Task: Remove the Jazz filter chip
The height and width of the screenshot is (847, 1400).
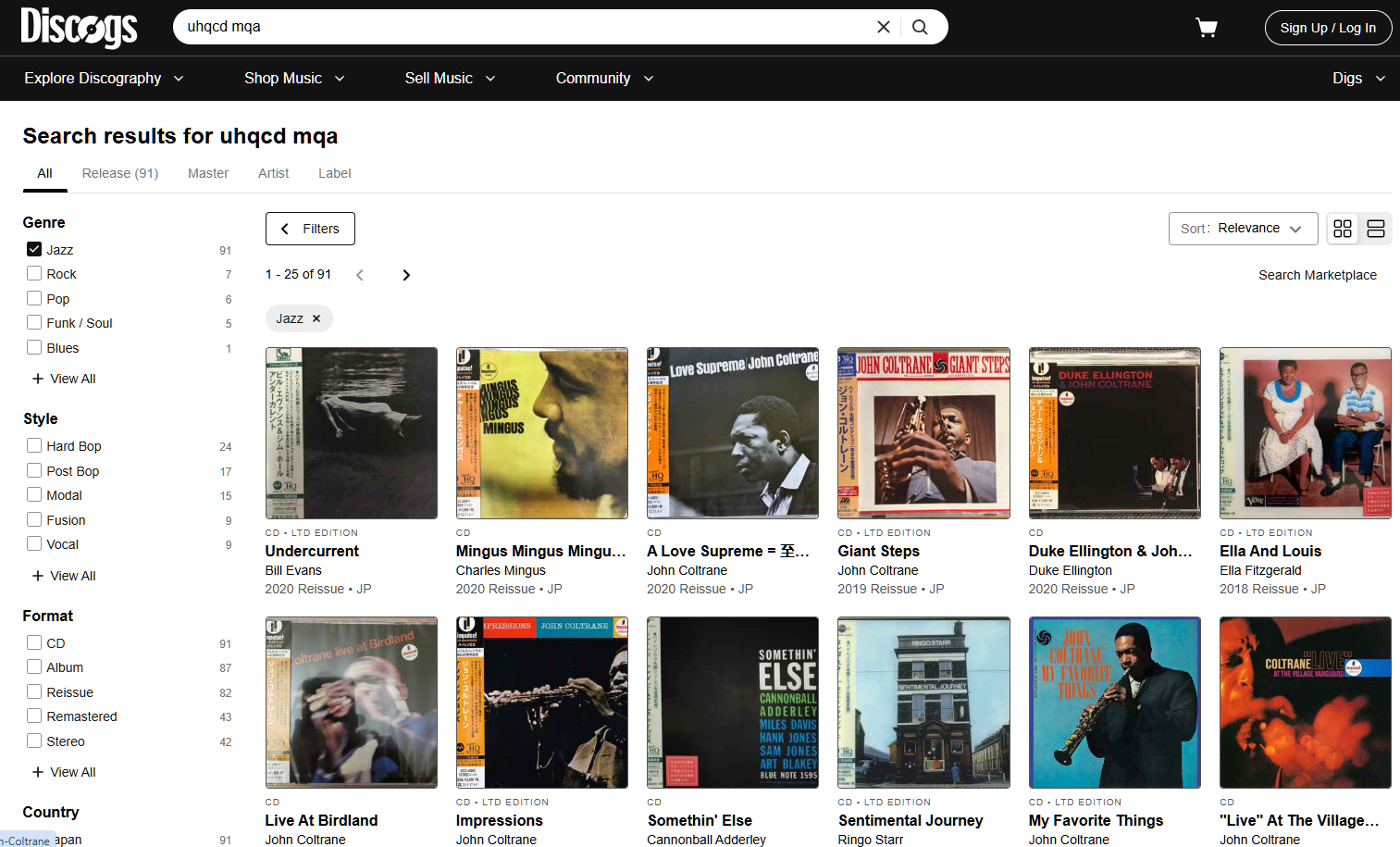Action: [x=316, y=318]
